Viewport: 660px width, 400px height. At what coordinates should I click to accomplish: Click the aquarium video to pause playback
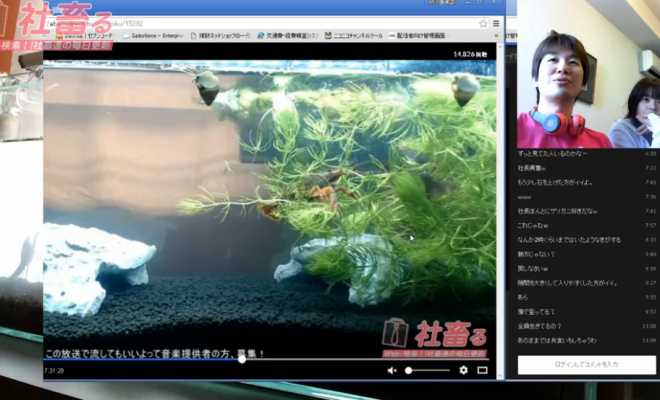[270, 200]
